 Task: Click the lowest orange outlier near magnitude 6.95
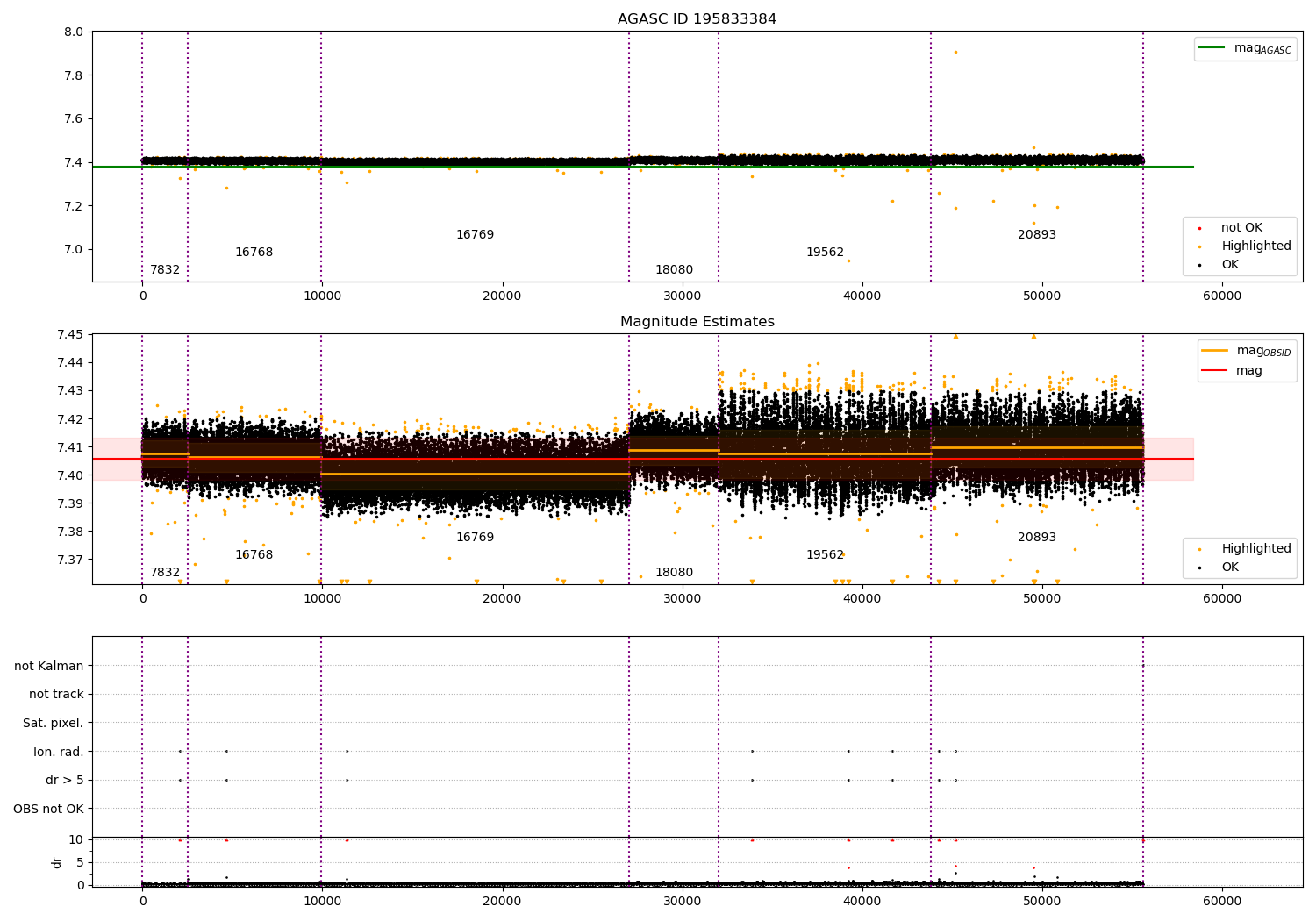[x=848, y=261]
